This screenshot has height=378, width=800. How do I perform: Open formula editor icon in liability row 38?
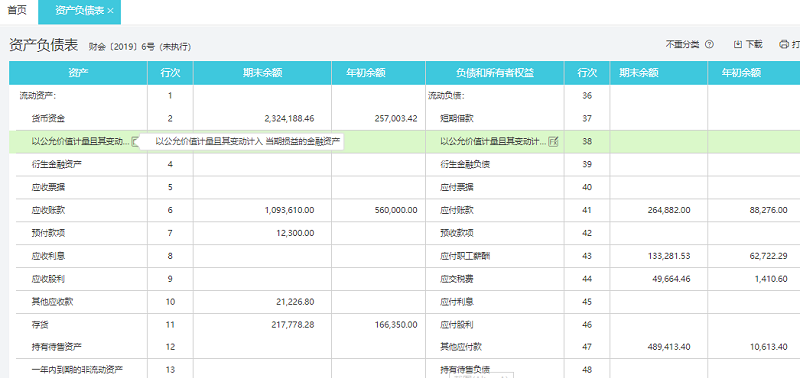[x=553, y=142]
